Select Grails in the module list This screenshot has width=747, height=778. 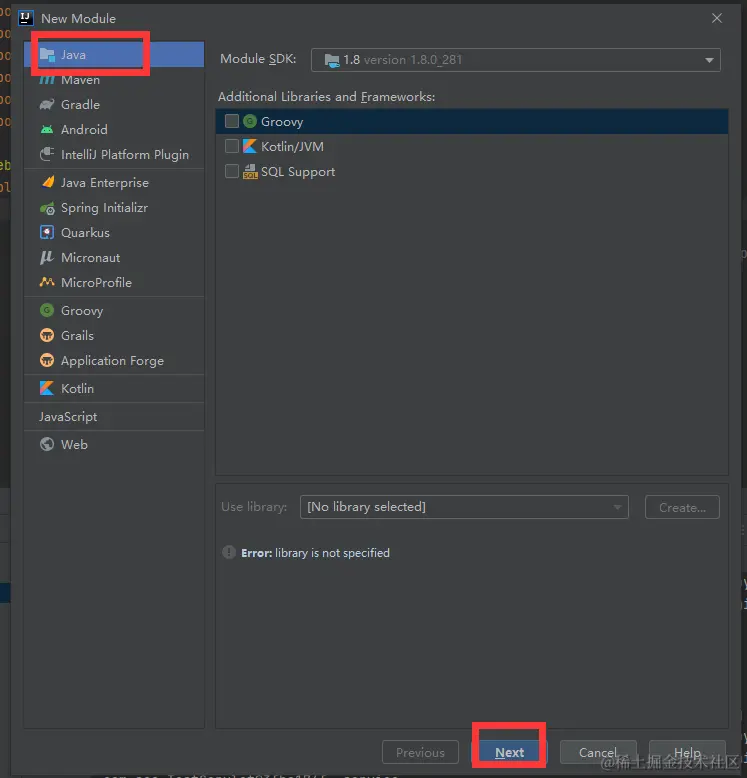point(114,335)
